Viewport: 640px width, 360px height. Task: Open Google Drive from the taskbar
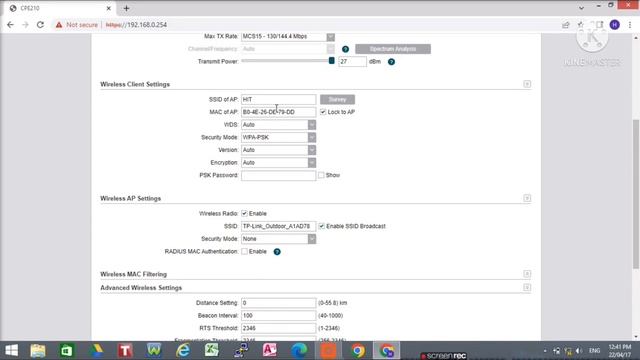tap(96, 351)
